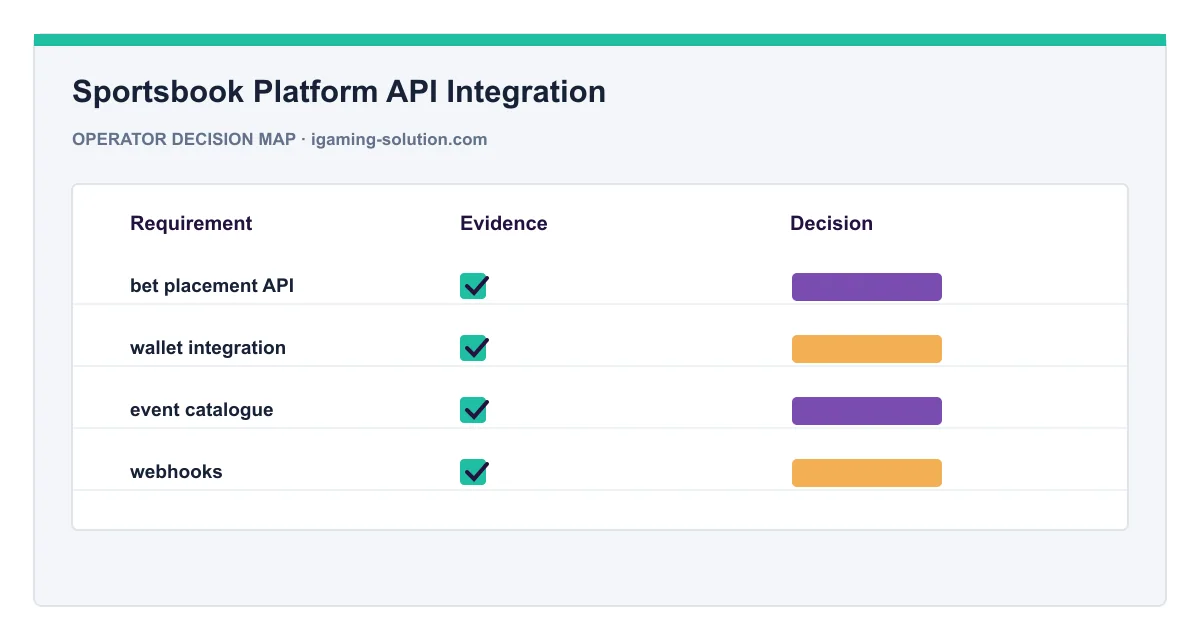The height and width of the screenshot is (640, 1200).
Task: Click the 'wallet integration' row label
Action: point(208,348)
